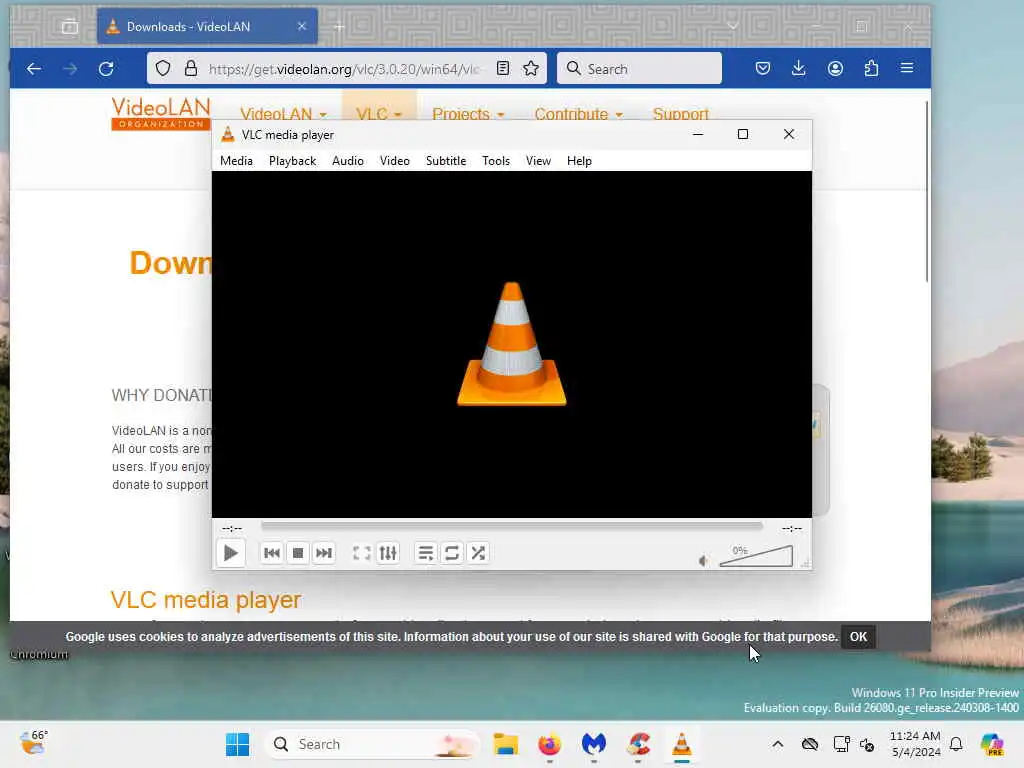This screenshot has width=1024, height=768.
Task: Expand the Projects nav dropdown
Action: tap(468, 114)
